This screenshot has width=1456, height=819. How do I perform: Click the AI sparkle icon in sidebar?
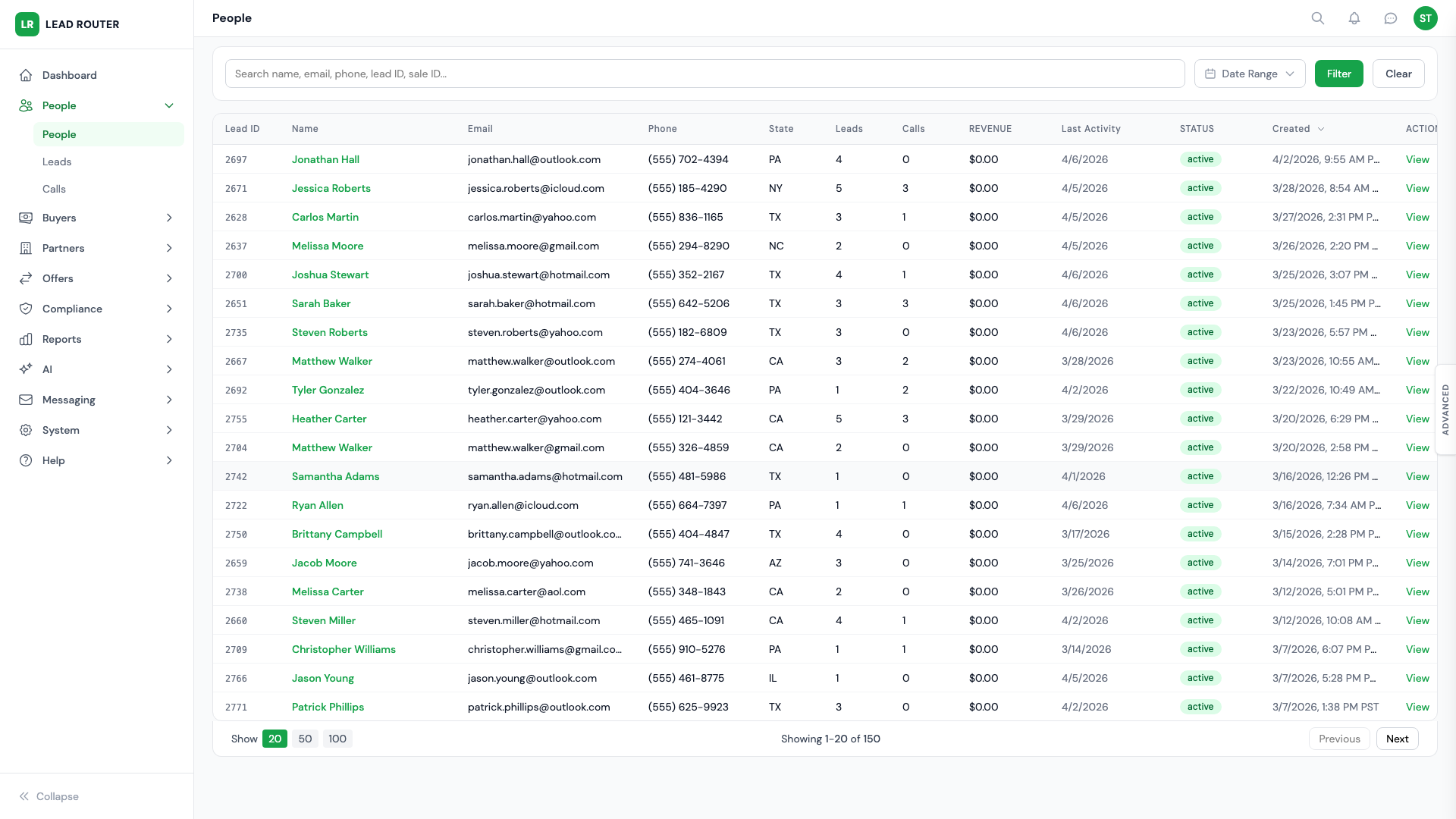click(x=26, y=369)
